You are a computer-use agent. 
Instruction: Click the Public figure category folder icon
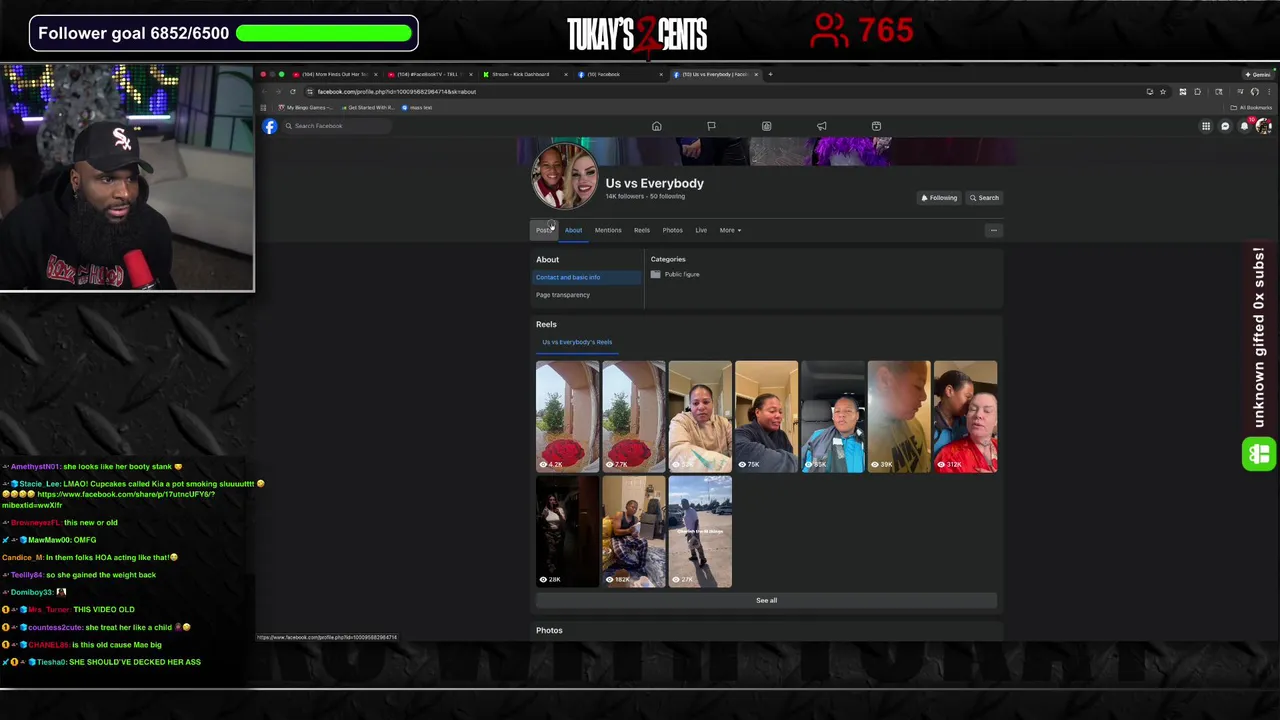point(656,274)
